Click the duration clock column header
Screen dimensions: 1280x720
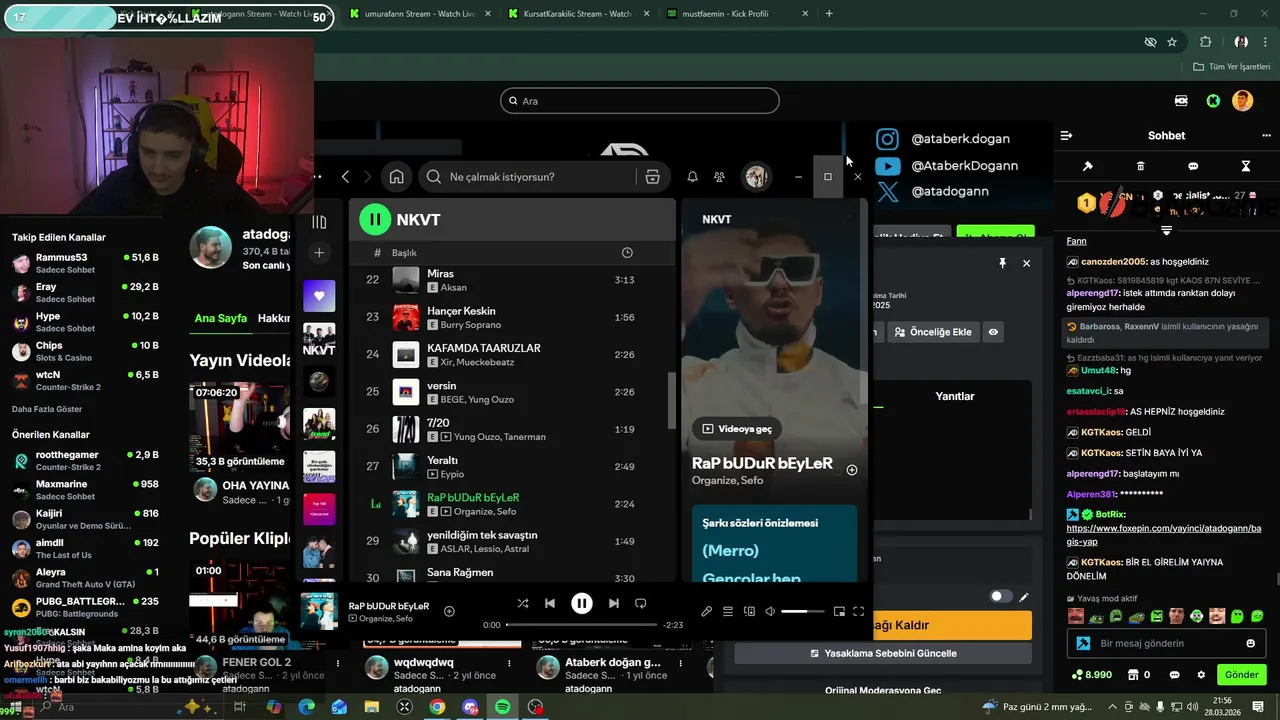(x=627, y=253)
